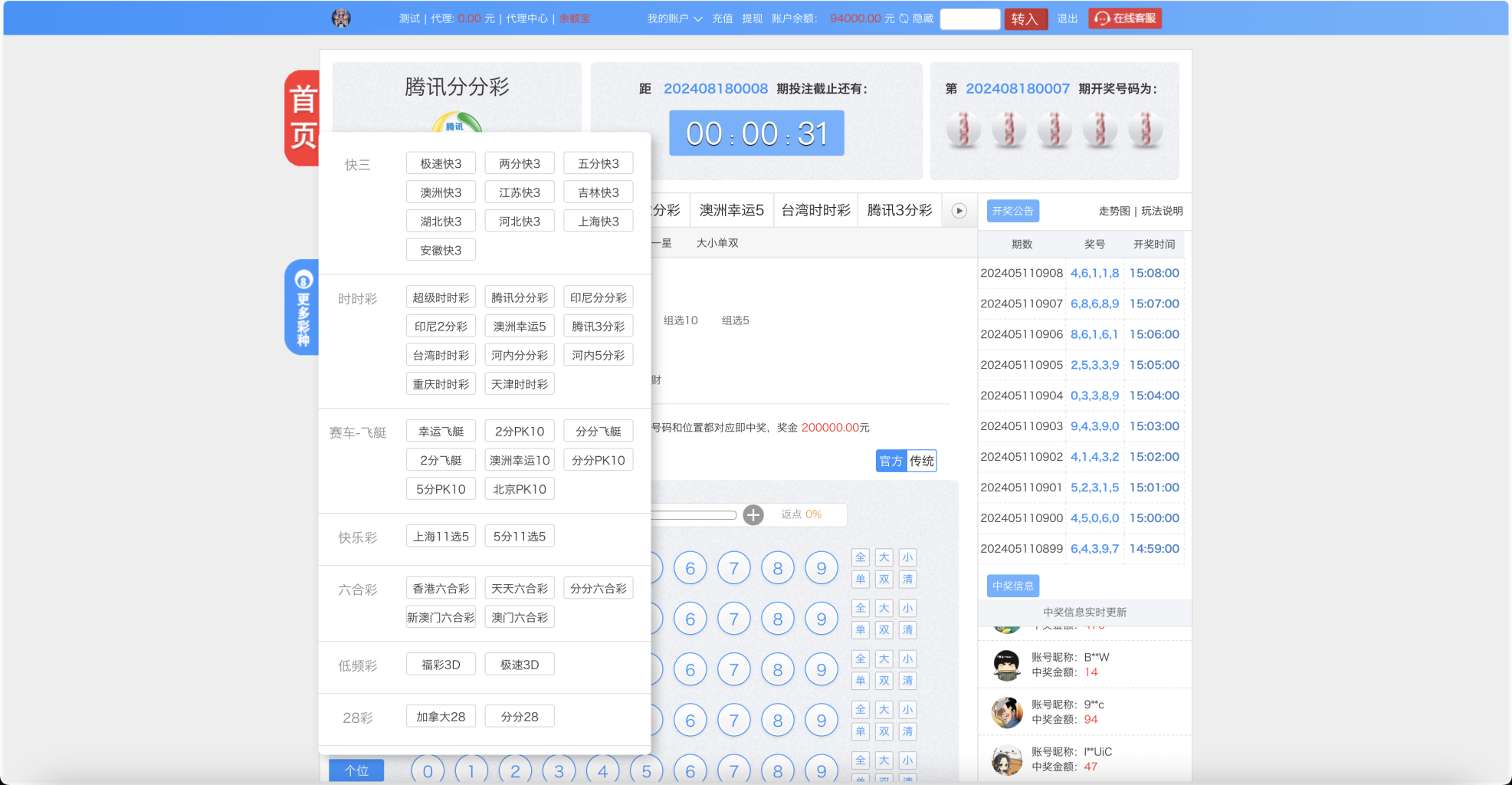Toggle 隐藏 to hide account balance

[x=922, y=18]
